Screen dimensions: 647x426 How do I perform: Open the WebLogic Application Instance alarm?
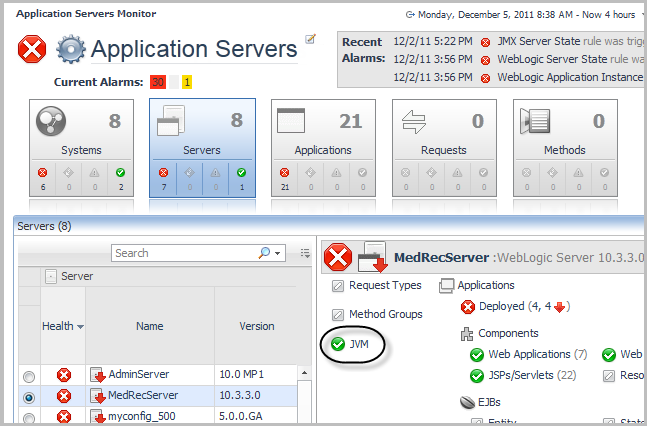click(x=570, y=77)
